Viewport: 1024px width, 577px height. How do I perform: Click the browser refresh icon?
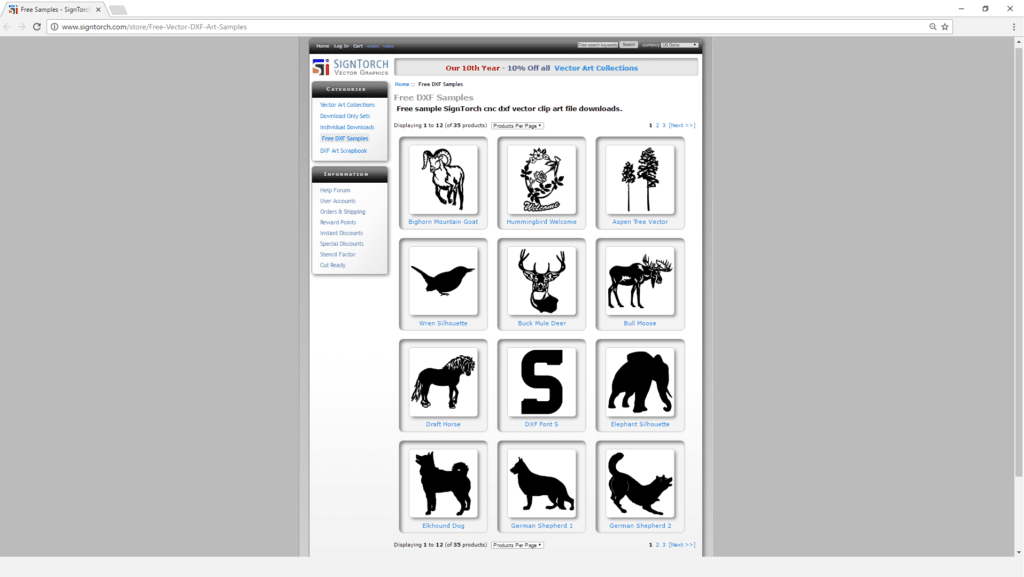pyautogui.click(x=37, y=27)
